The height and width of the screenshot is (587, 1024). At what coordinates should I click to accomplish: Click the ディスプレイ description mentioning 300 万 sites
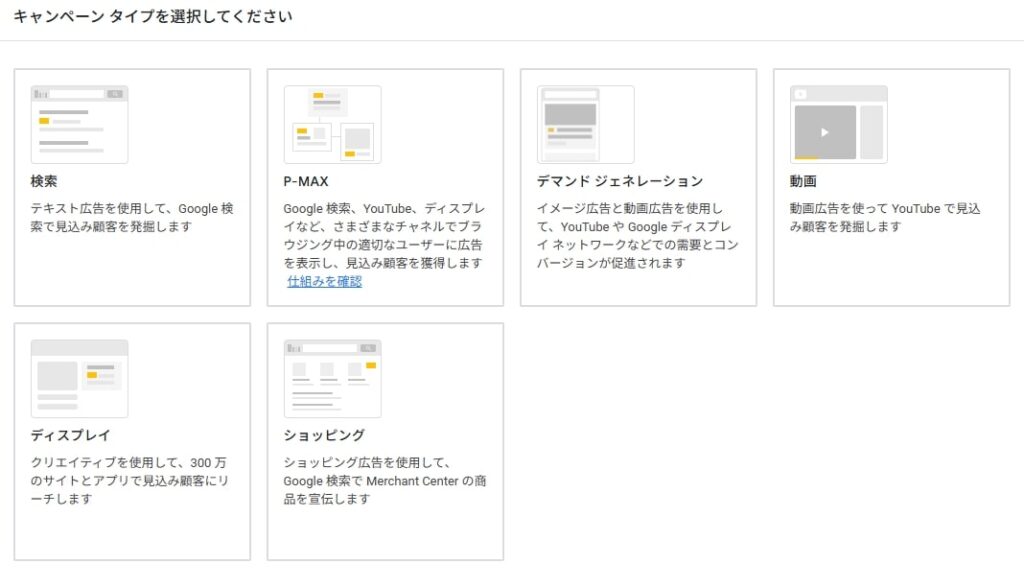tap(131, 480)
